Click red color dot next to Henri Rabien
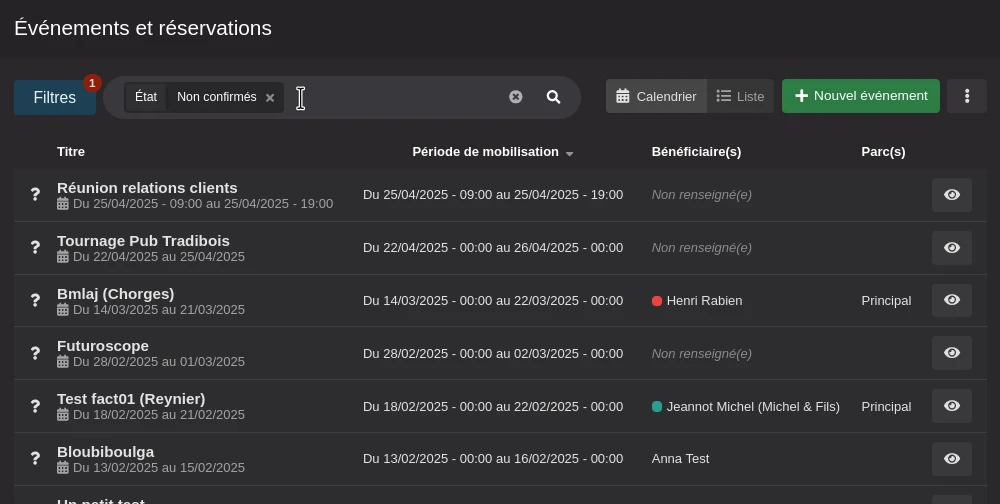The image size is (1000, 504). (x=657, y=301)
